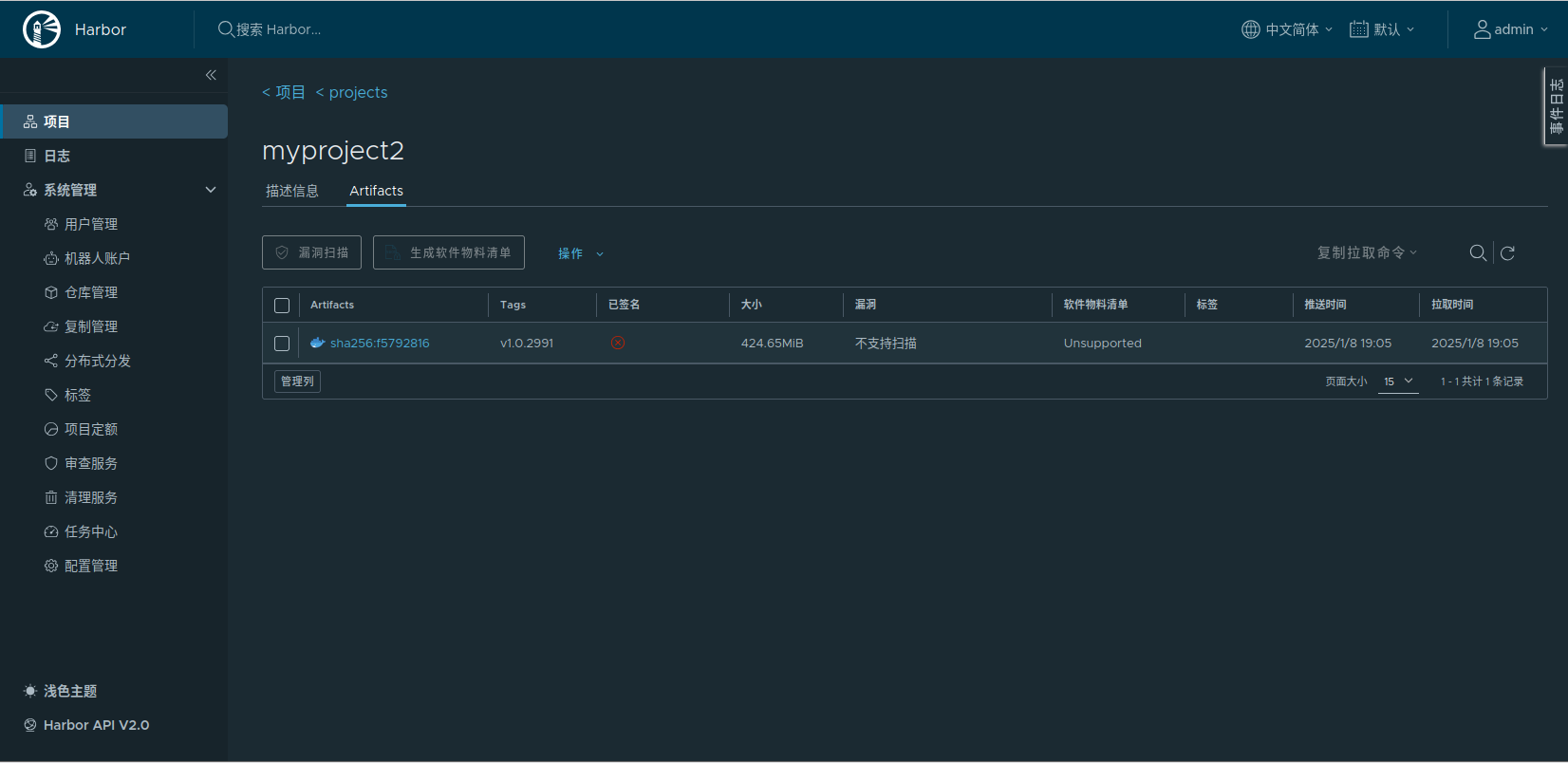
Task: Go to 机器人账户
Action: coord(97,258)
